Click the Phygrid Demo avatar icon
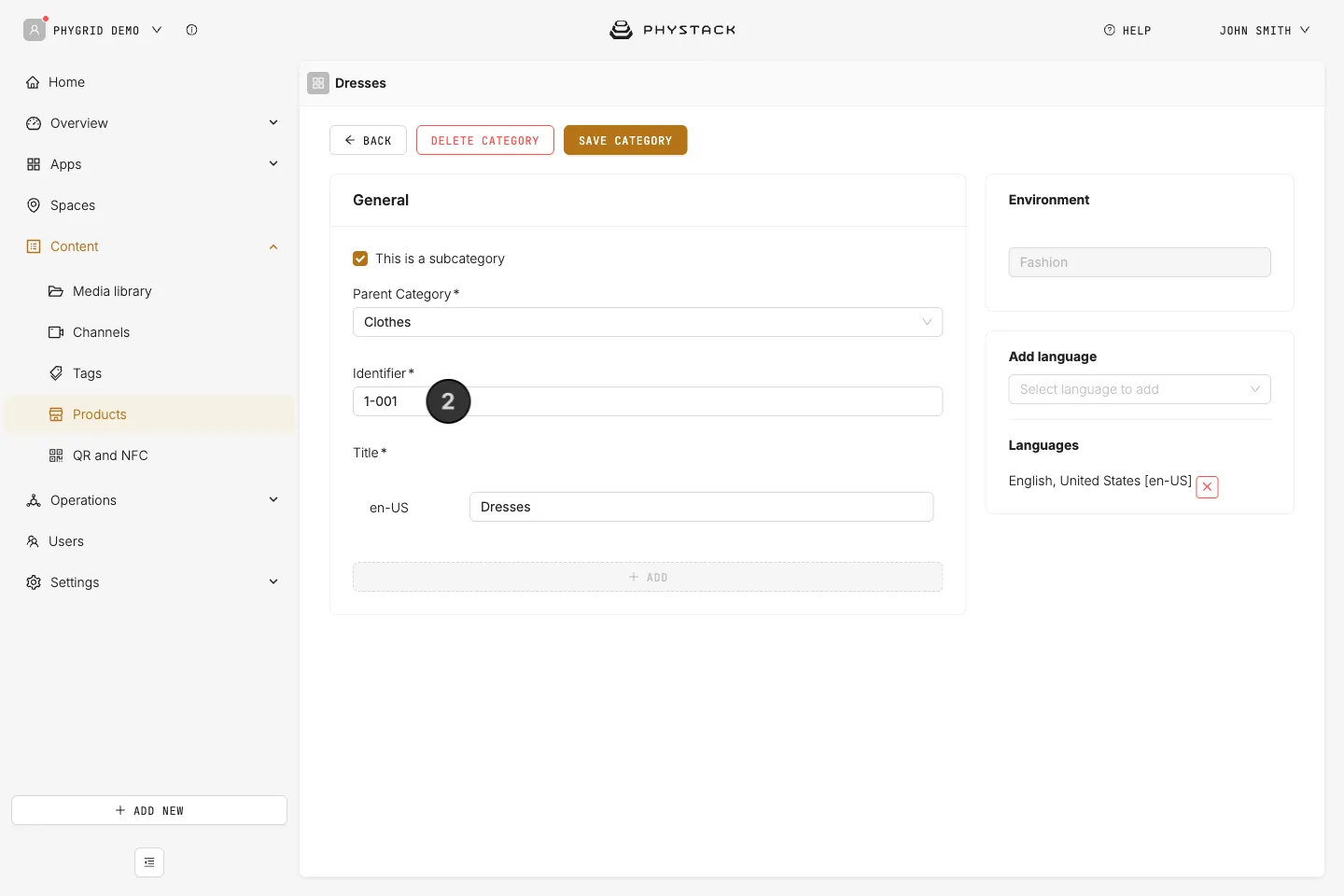 click(x=35, y=30)
